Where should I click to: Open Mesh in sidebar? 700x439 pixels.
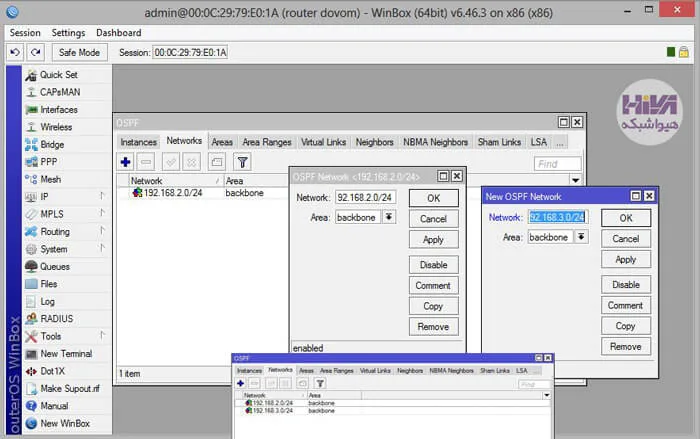67,179
